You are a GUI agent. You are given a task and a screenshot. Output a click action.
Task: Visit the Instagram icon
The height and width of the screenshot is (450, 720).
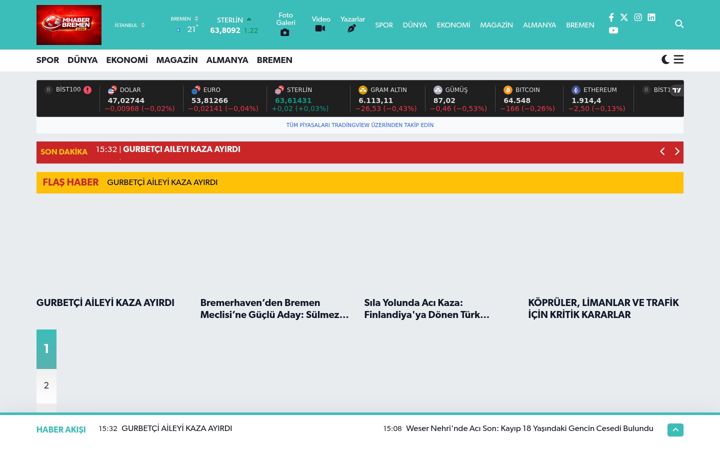pos(638,17)
